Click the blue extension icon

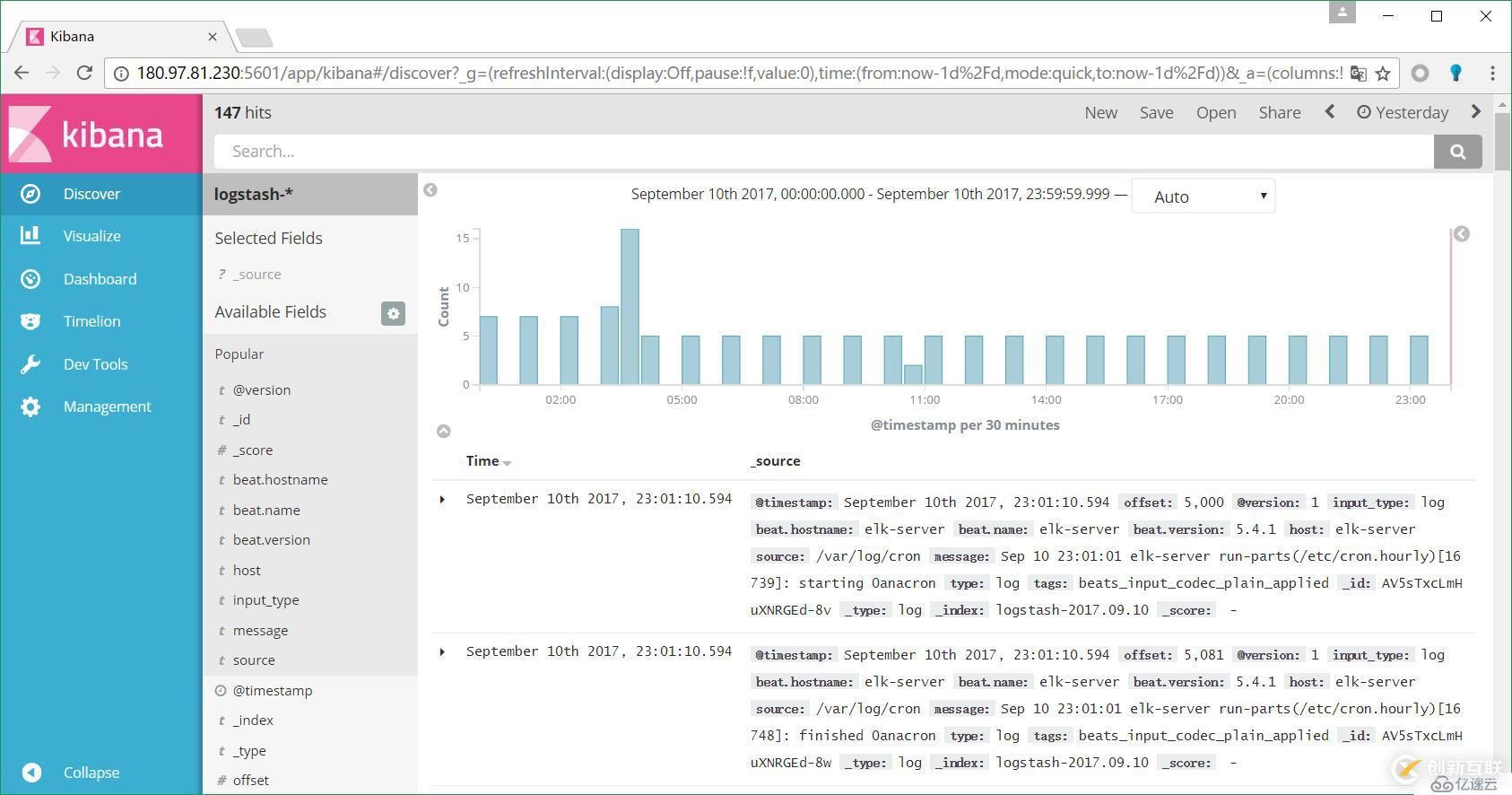pyautogui.click(x=1456, y=74)
